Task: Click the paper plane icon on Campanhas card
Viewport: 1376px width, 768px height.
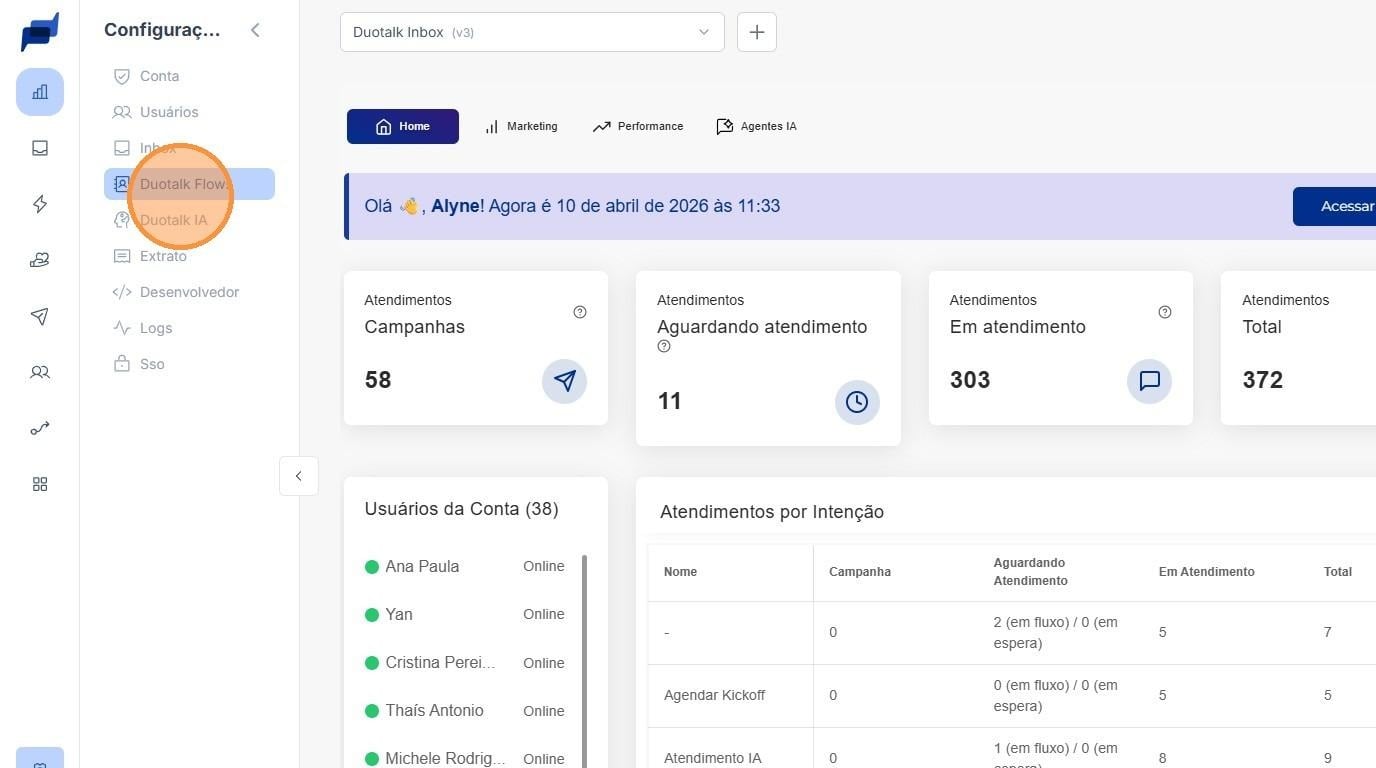Action: coord(565,381)
